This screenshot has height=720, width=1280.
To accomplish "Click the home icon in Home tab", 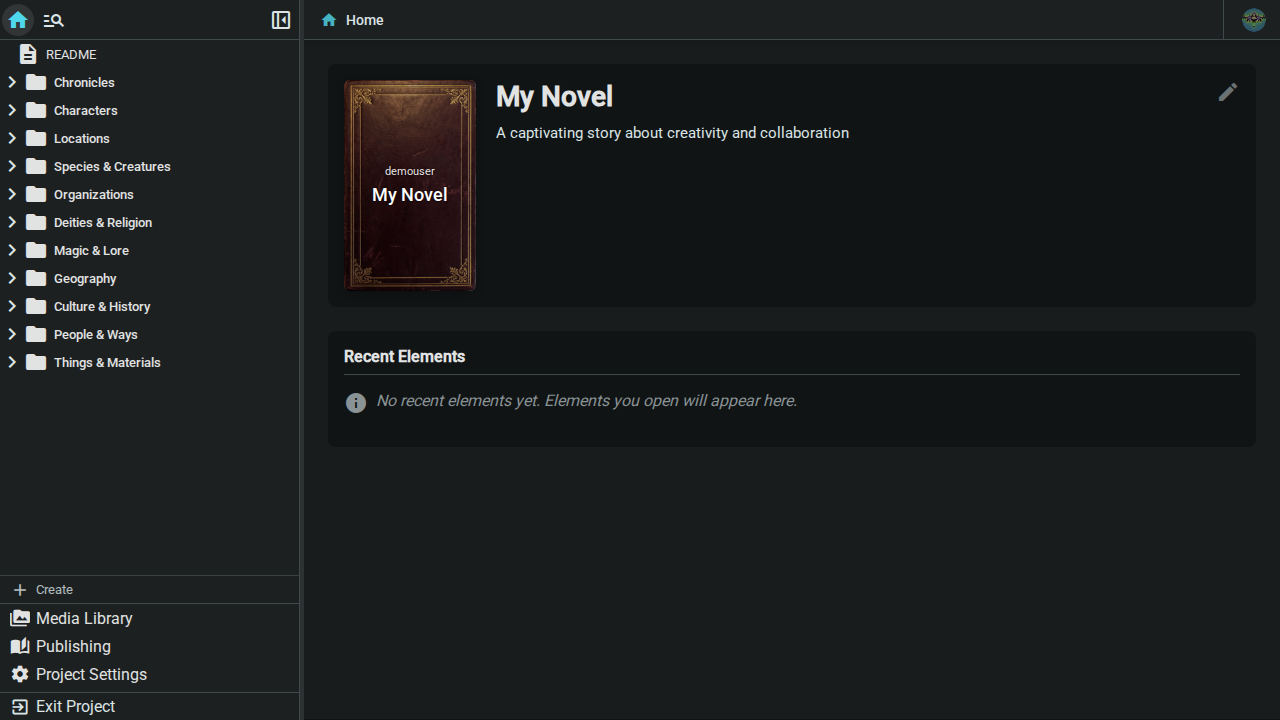I will tap(329, 20).
